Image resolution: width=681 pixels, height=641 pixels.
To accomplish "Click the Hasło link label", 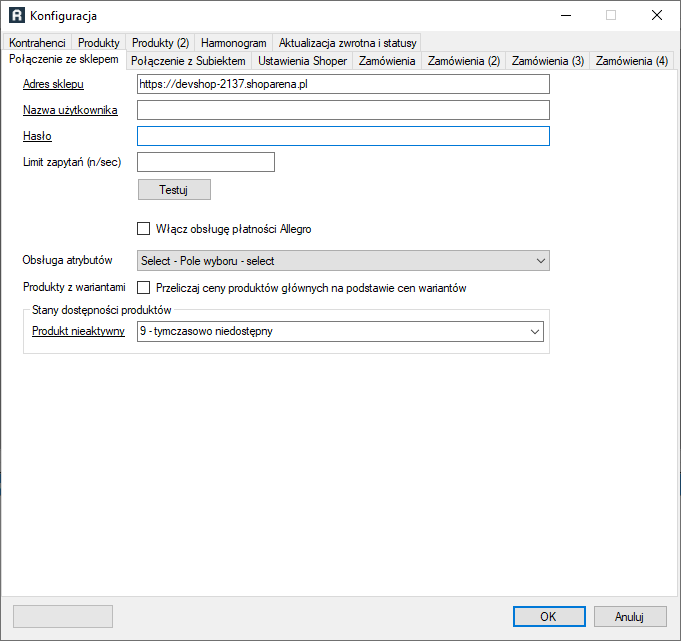I will pyautogui.click(x=37, y=136).
